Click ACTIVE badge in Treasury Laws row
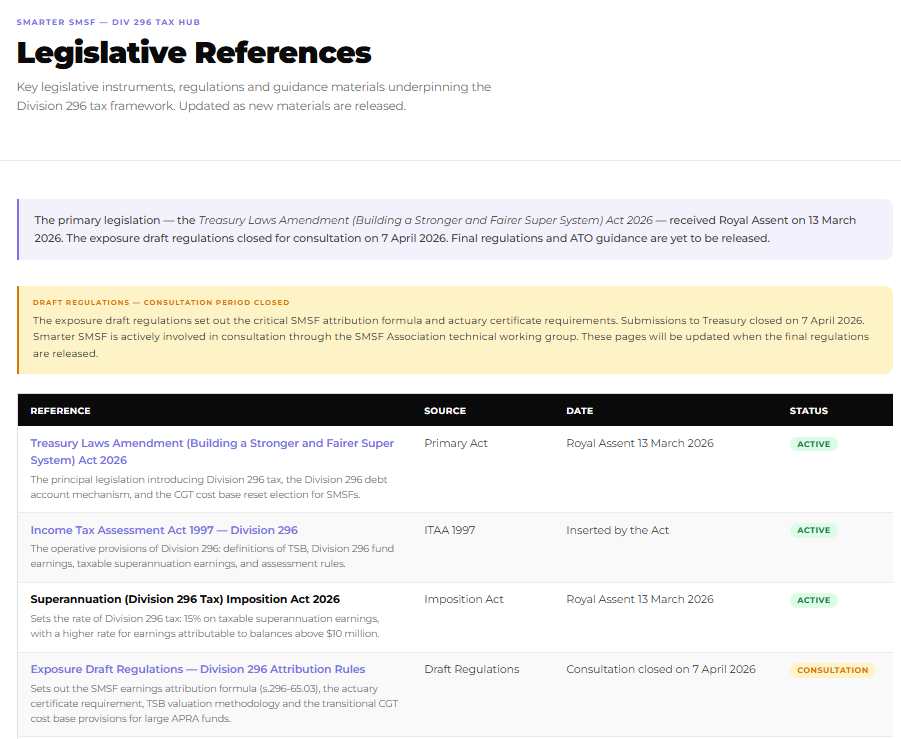 click(813, 444)
